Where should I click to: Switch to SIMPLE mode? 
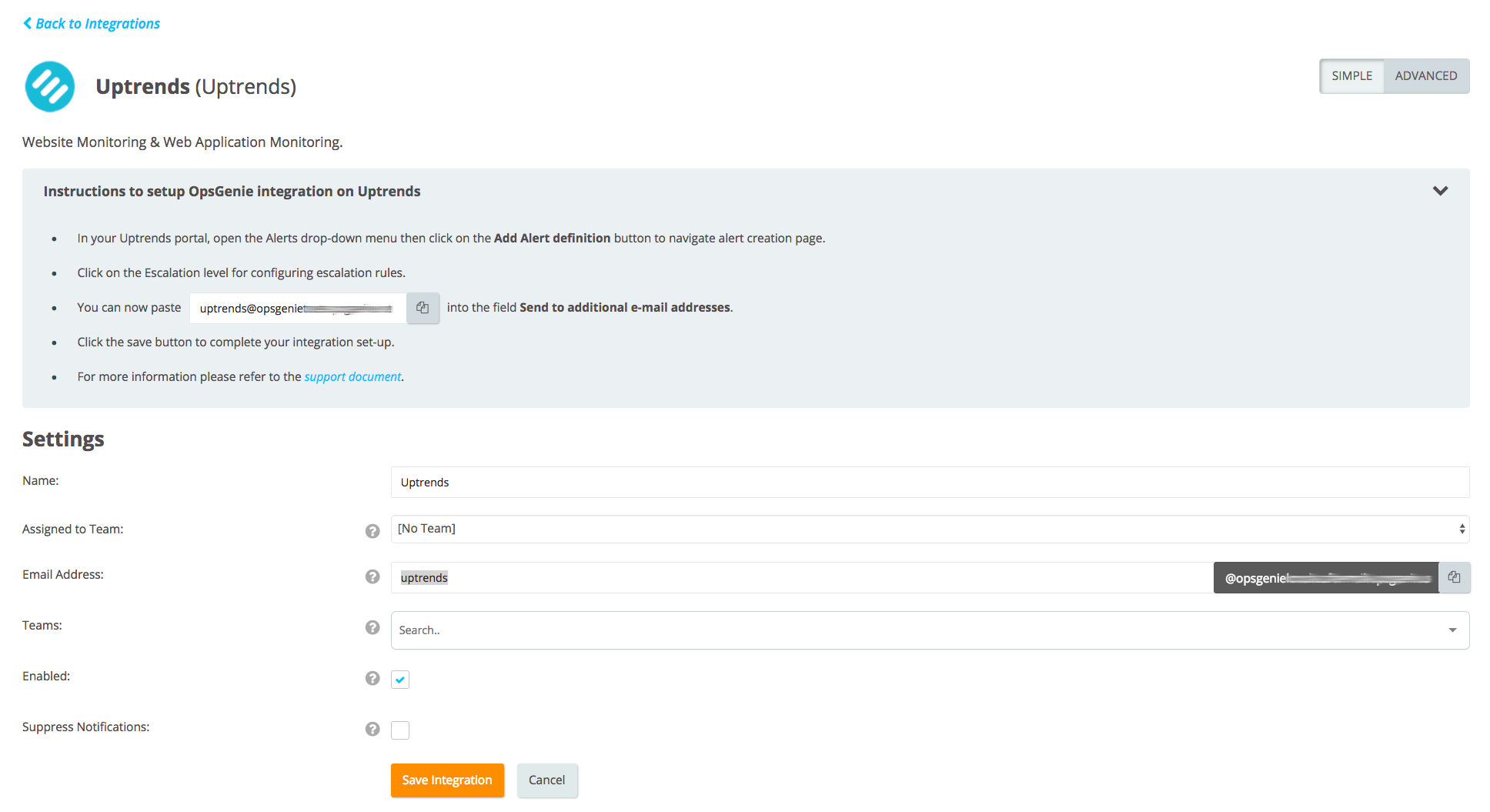(x=1352, y=76)
